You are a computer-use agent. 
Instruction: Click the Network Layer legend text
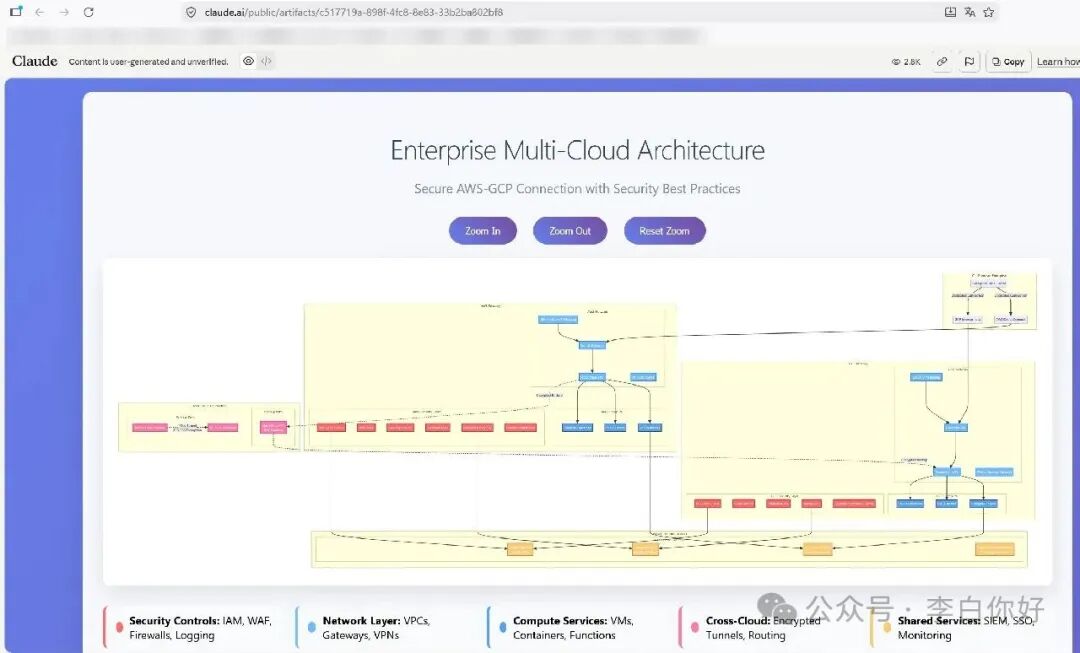pyautogui.click(x=376, y=628)
